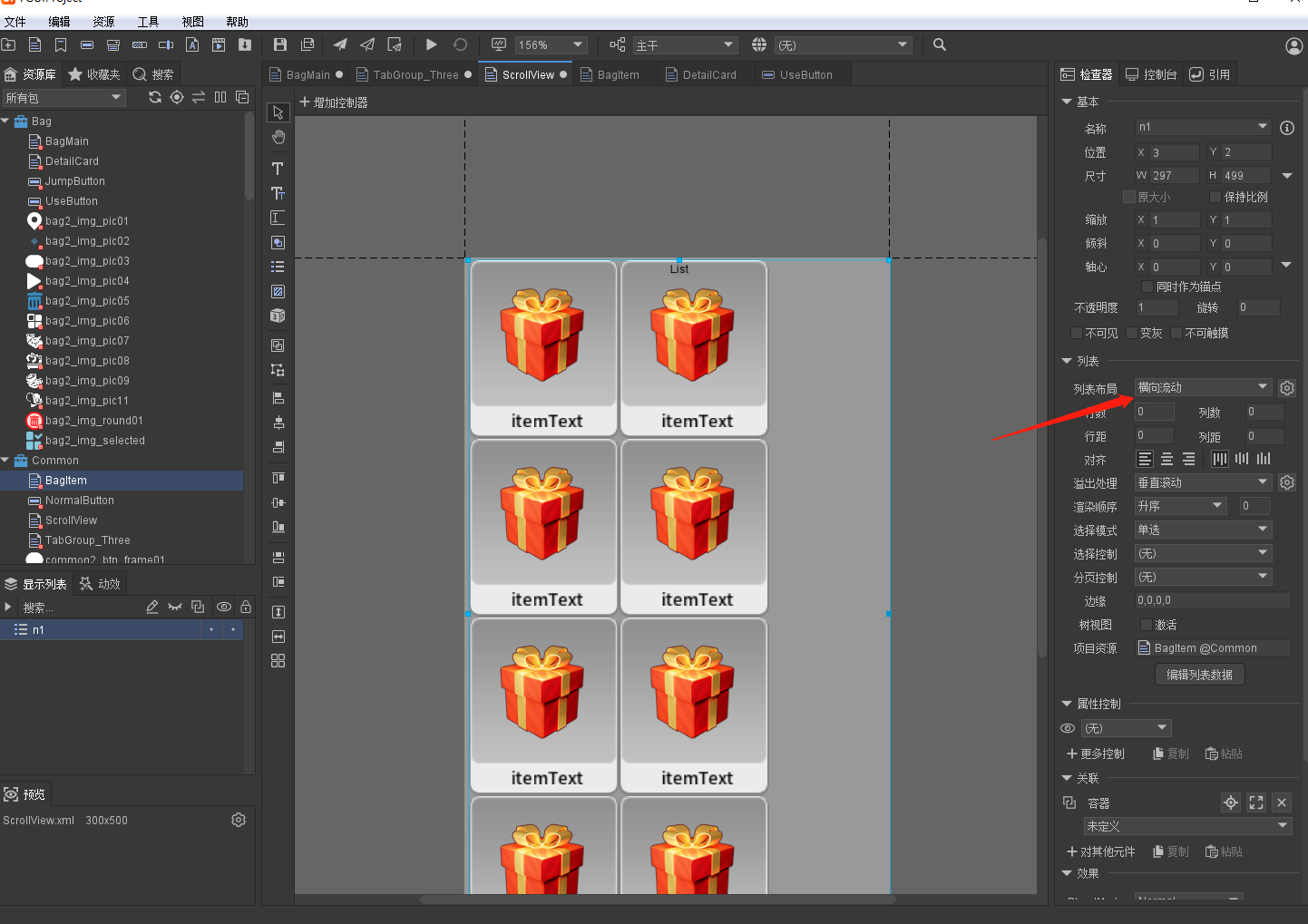Collapse the Bag package folder
1308x924 pixels.
[5, 121]
